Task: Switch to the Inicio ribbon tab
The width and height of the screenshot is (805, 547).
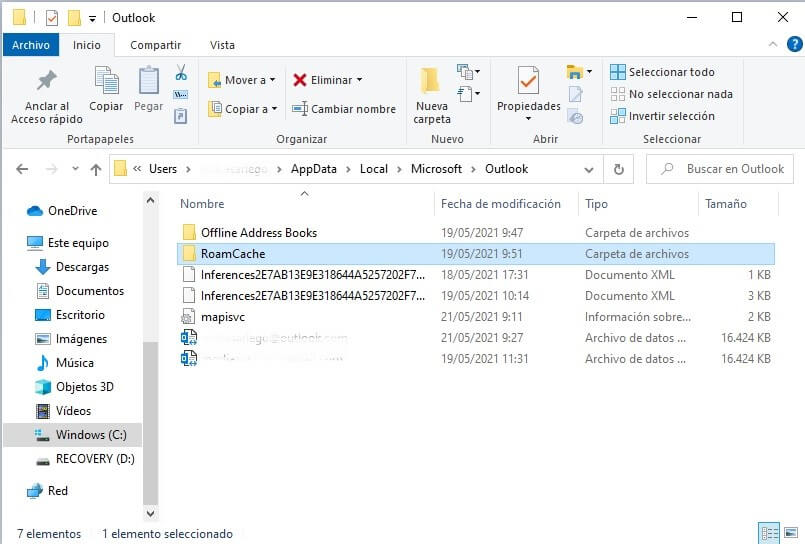Action: click(87, 45)
